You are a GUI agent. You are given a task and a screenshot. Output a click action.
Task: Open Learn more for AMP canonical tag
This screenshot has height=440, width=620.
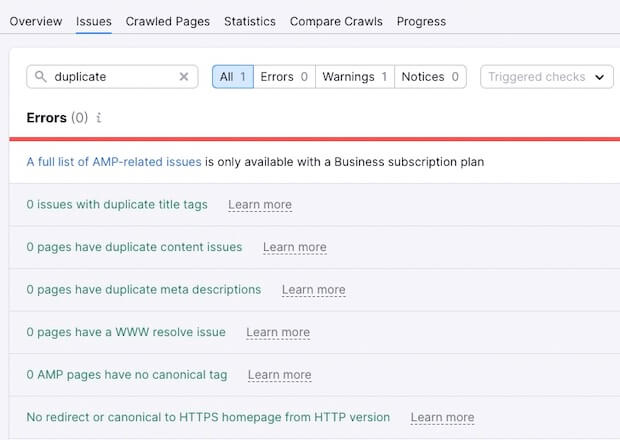pos(280,375)
